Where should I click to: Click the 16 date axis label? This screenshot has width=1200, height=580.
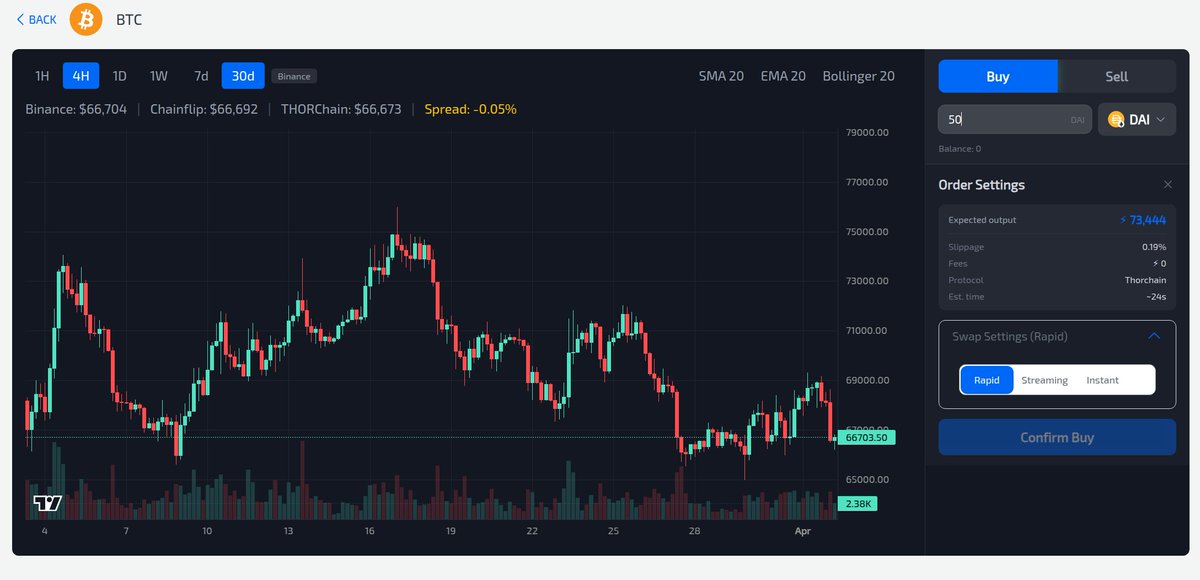pos(370,531)
